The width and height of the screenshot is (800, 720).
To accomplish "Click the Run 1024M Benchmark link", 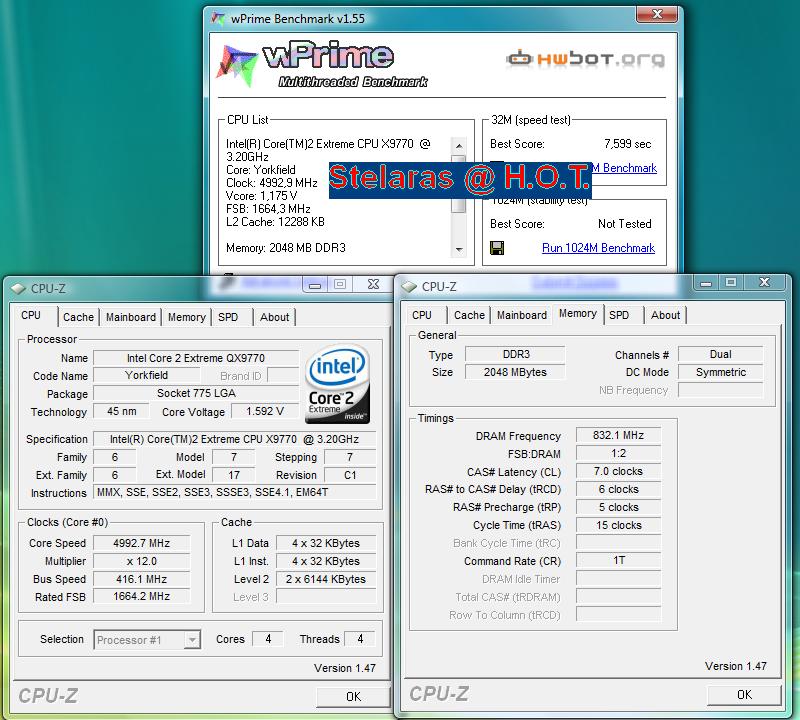I will (598, 248).
